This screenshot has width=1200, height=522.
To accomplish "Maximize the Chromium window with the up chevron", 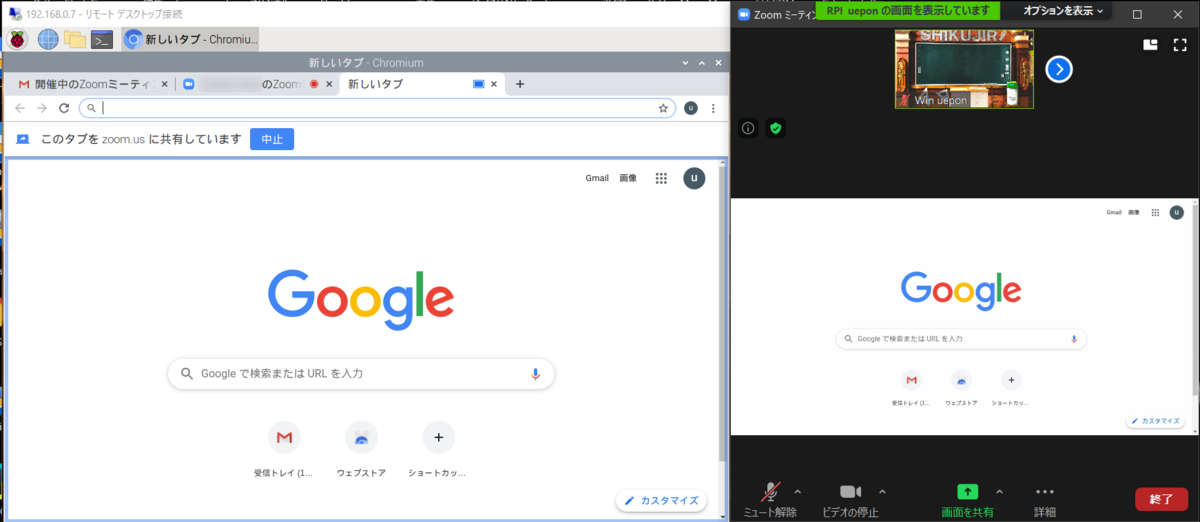I will [701, 62].
